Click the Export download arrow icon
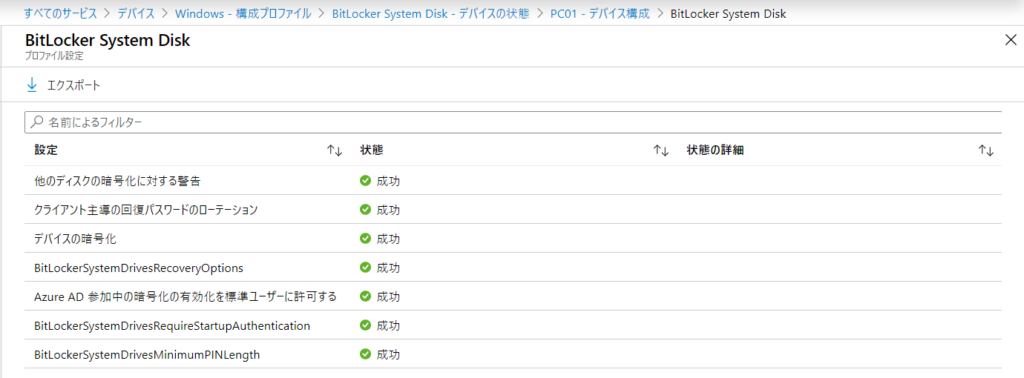Screen dimensions: 1024x378 tap(31, 85)
